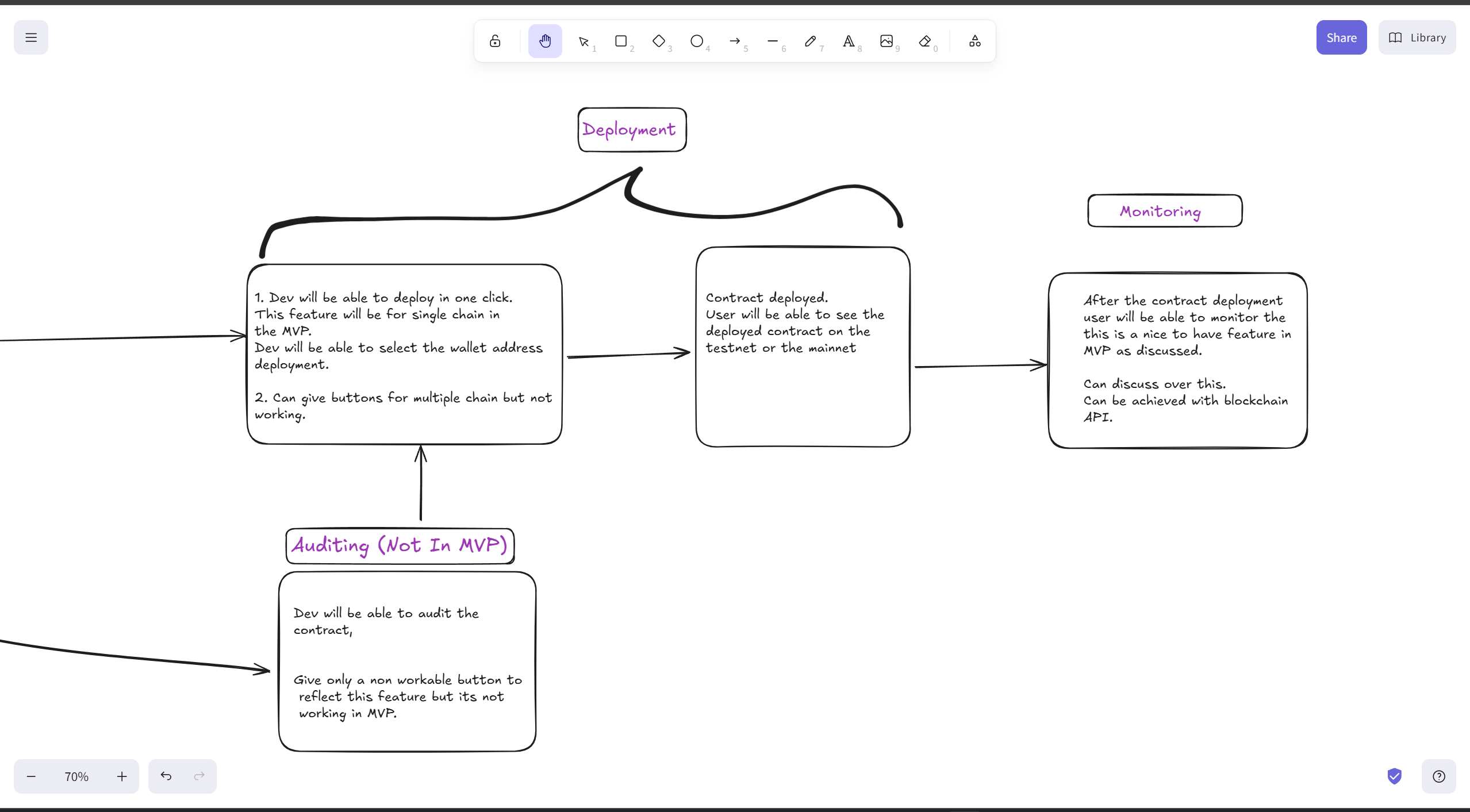Select the Ellipse tool
Screen dimensions: 1470x812
697,41
